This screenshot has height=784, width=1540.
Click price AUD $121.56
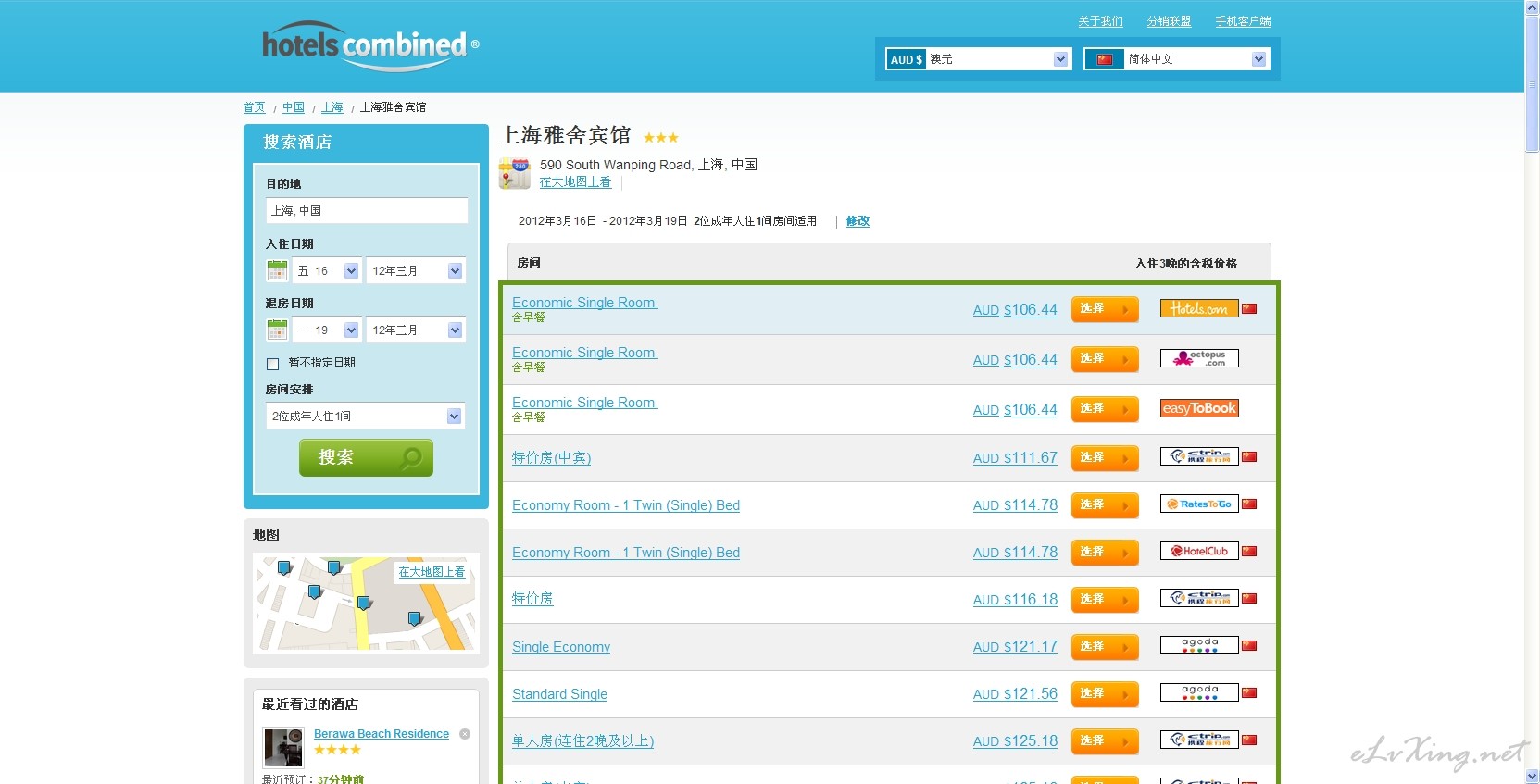1015,694
